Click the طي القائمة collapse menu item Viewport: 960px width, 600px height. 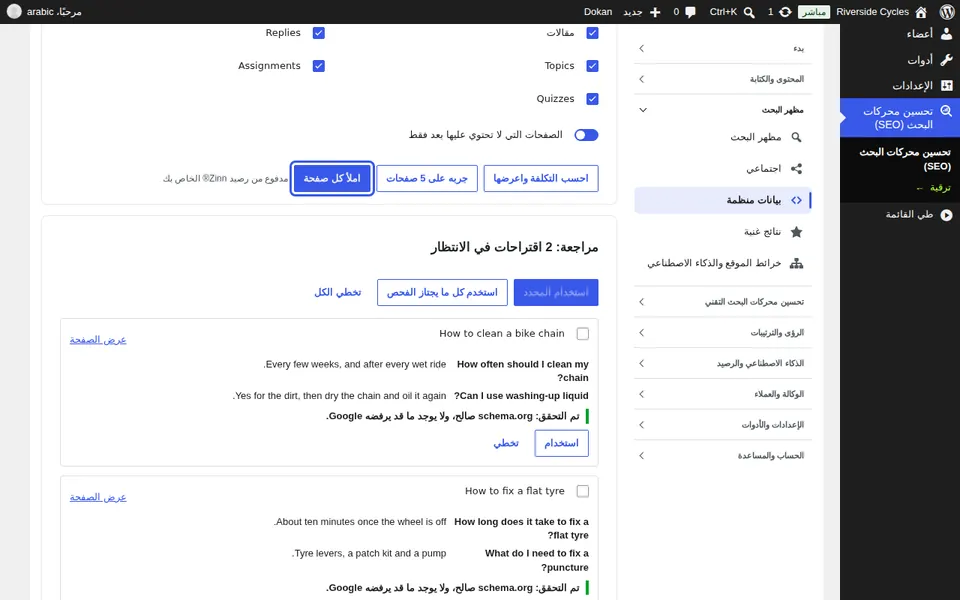click(900, 215)
